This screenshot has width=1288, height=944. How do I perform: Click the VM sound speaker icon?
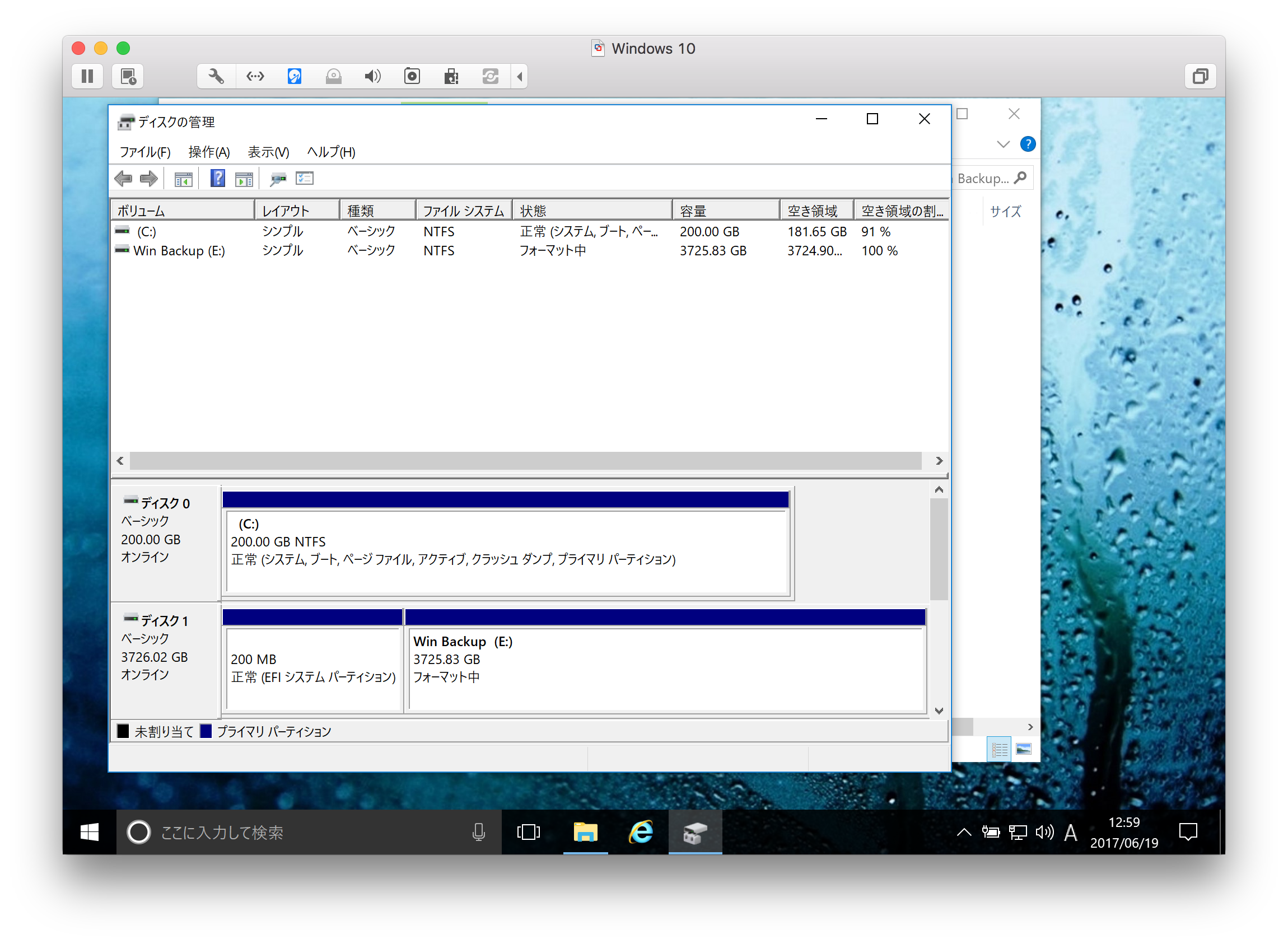(372, 77)
